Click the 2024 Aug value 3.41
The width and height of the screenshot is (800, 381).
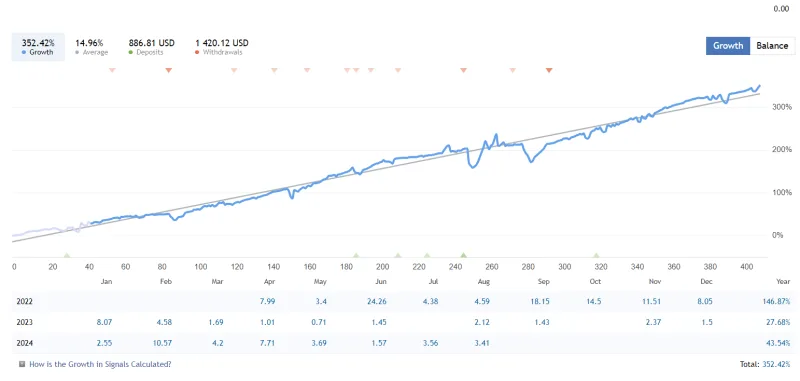(482, 343)
